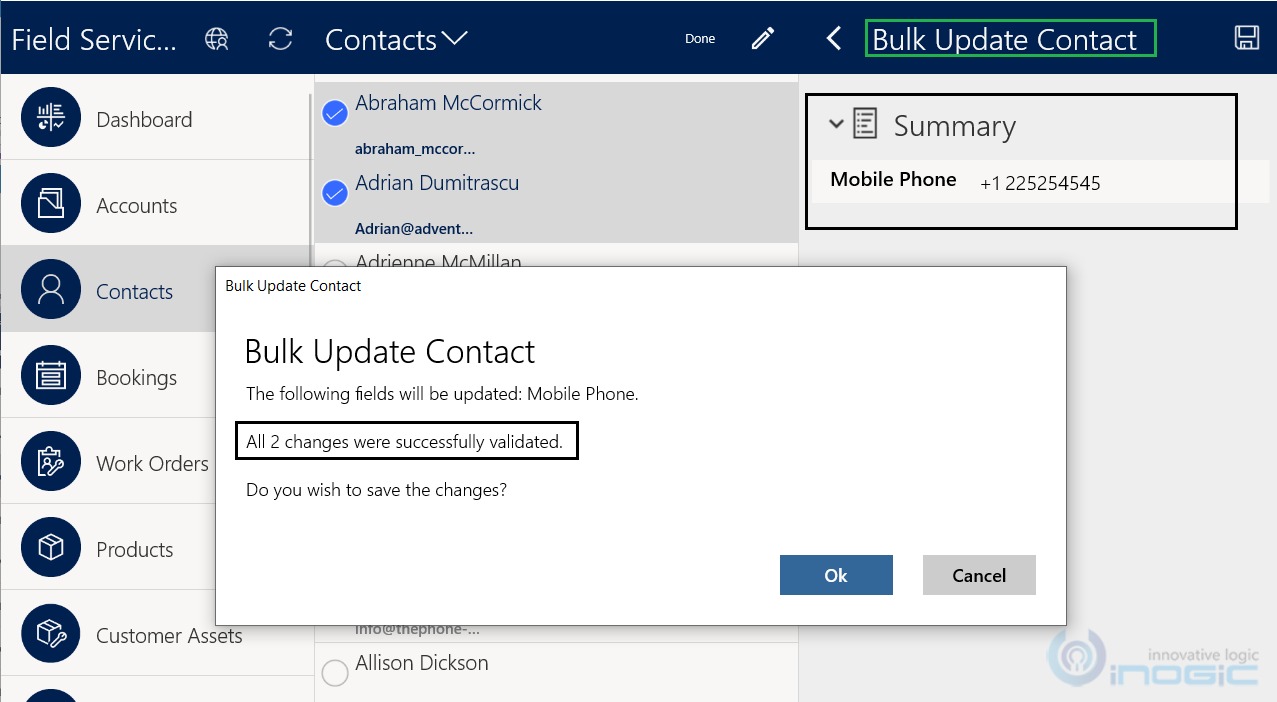Click Cancel in the Bulk Update dialog

click(978, 575)
